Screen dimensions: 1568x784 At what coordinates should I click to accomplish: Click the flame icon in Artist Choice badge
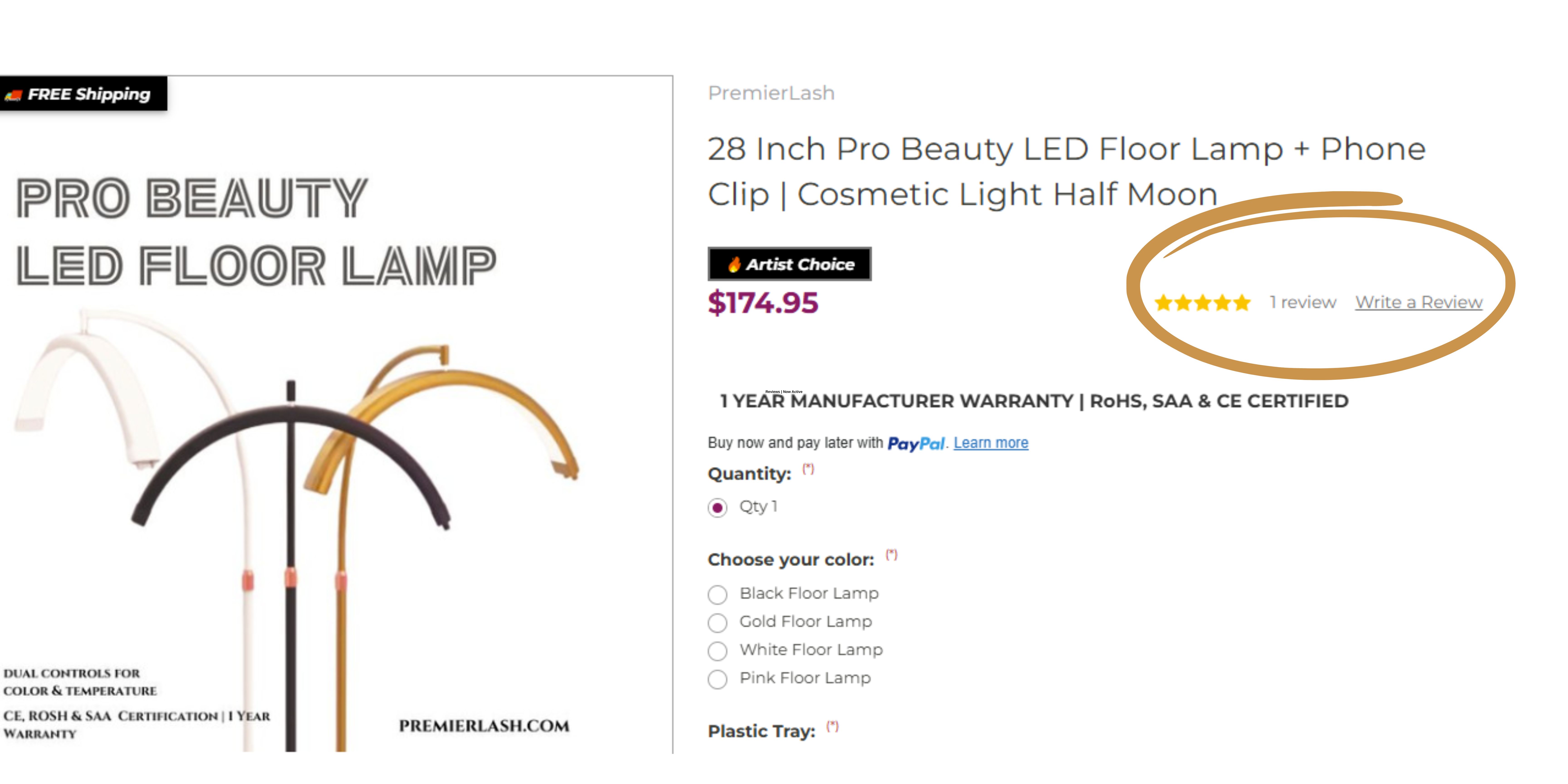[735, 264]
